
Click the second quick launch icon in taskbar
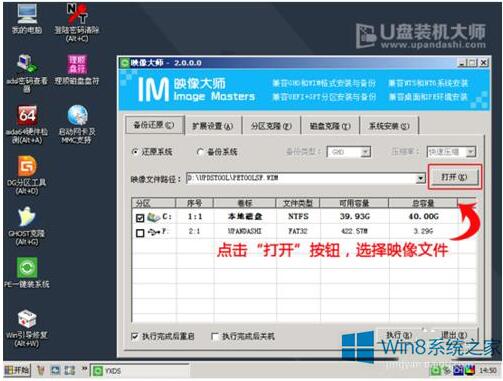coord(55,370)
